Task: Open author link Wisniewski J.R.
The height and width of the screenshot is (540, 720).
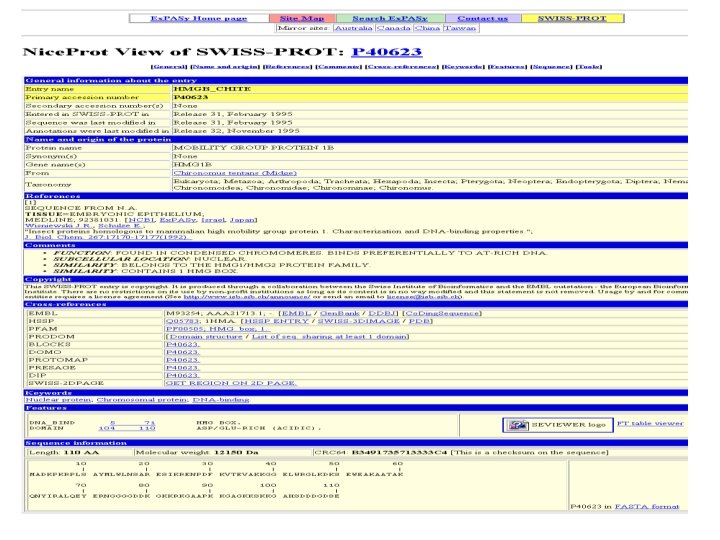Action: (x=59, y=225)
